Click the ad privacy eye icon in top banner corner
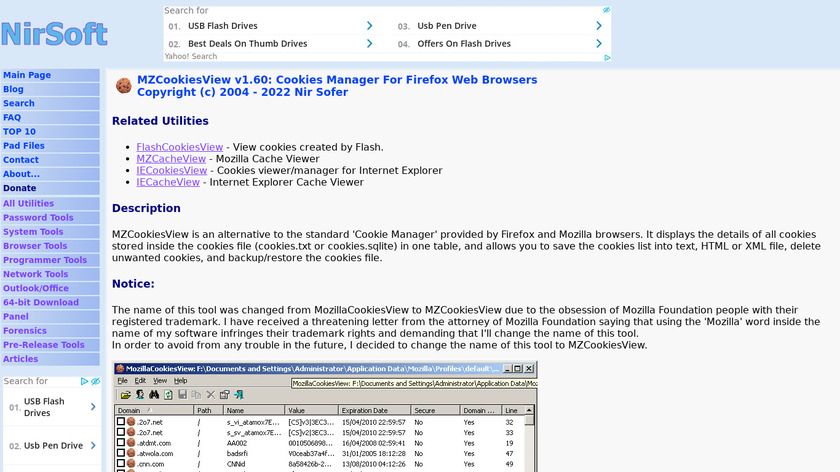The width and height of the screenshot is (840, 472). [x=606, y=10]
